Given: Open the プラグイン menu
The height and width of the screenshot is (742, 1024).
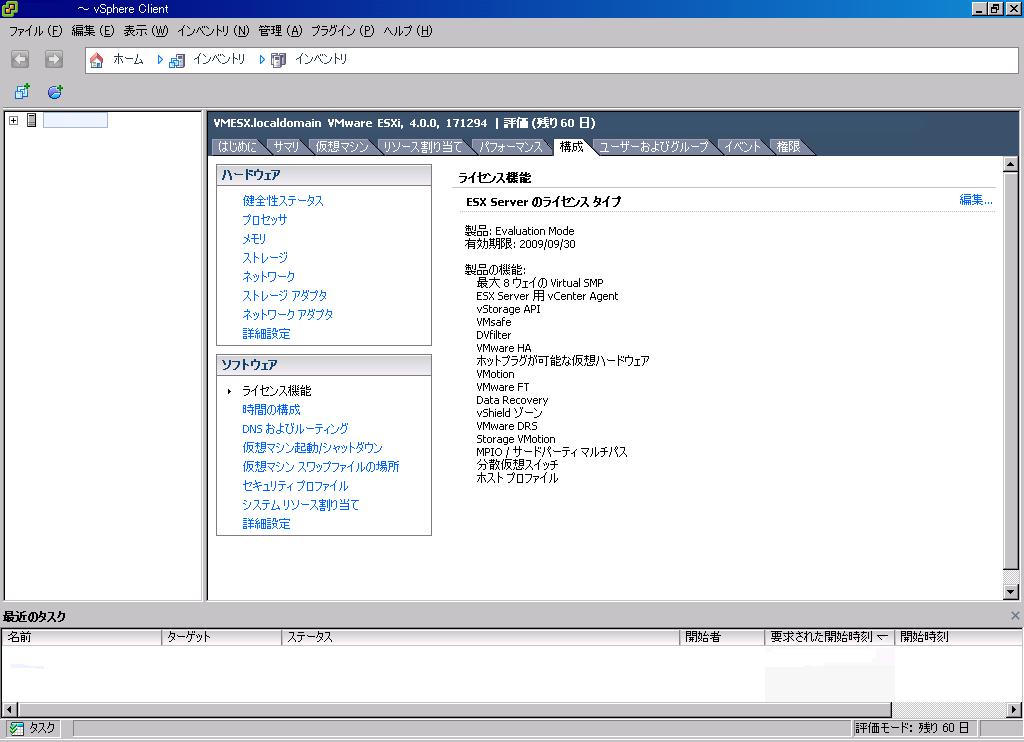Looking at the screenshot, I should [x=342, y=31].
